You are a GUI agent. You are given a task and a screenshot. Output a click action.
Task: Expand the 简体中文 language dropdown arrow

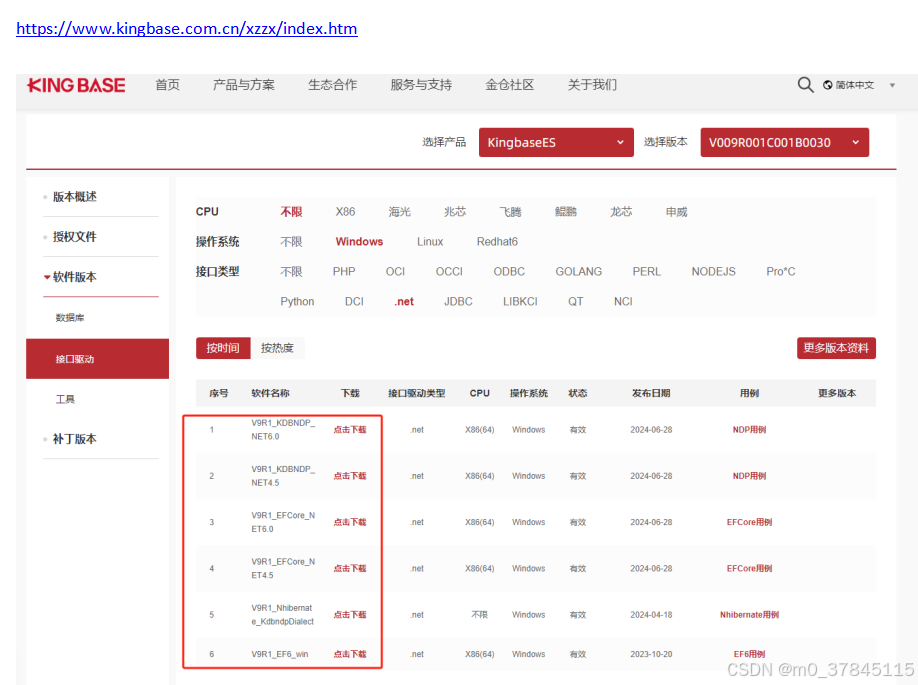tap(892, 85)
